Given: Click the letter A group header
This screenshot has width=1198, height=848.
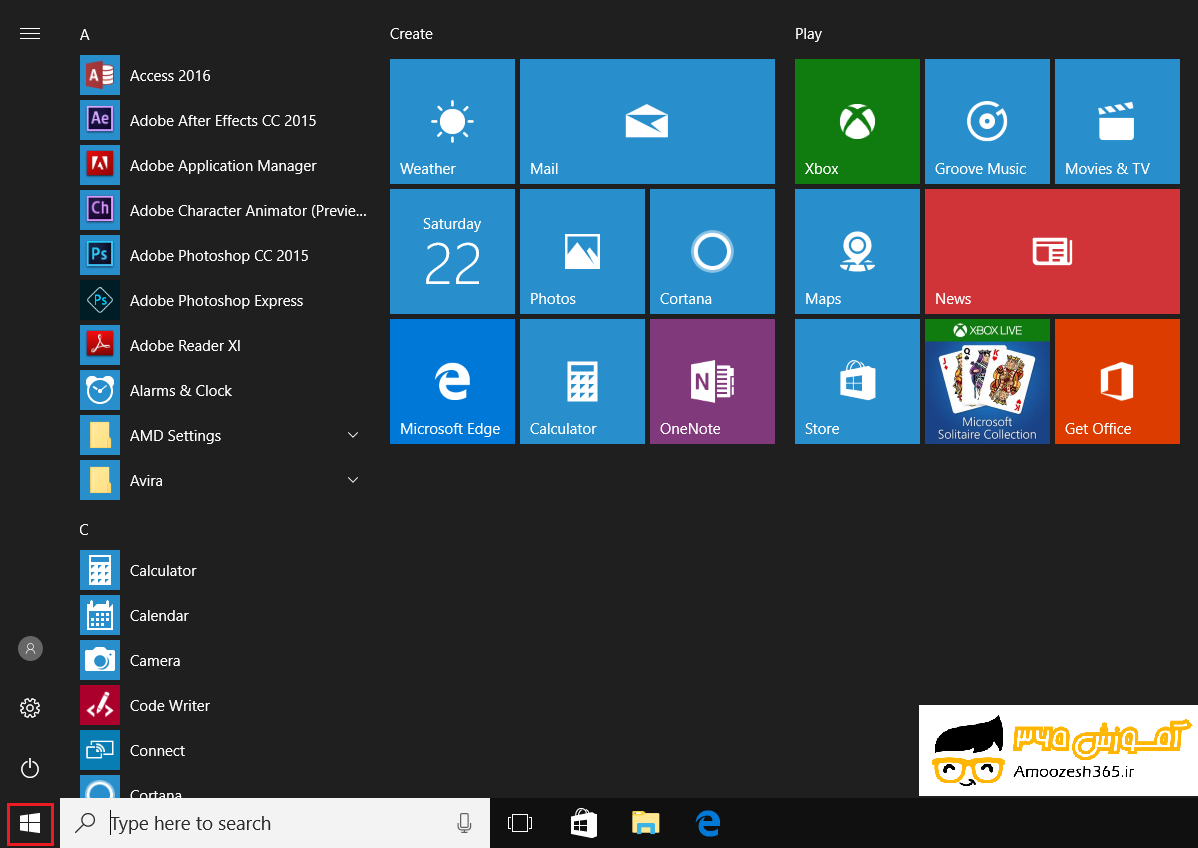Looking at the screenshot, I should (x=85, y=35).
